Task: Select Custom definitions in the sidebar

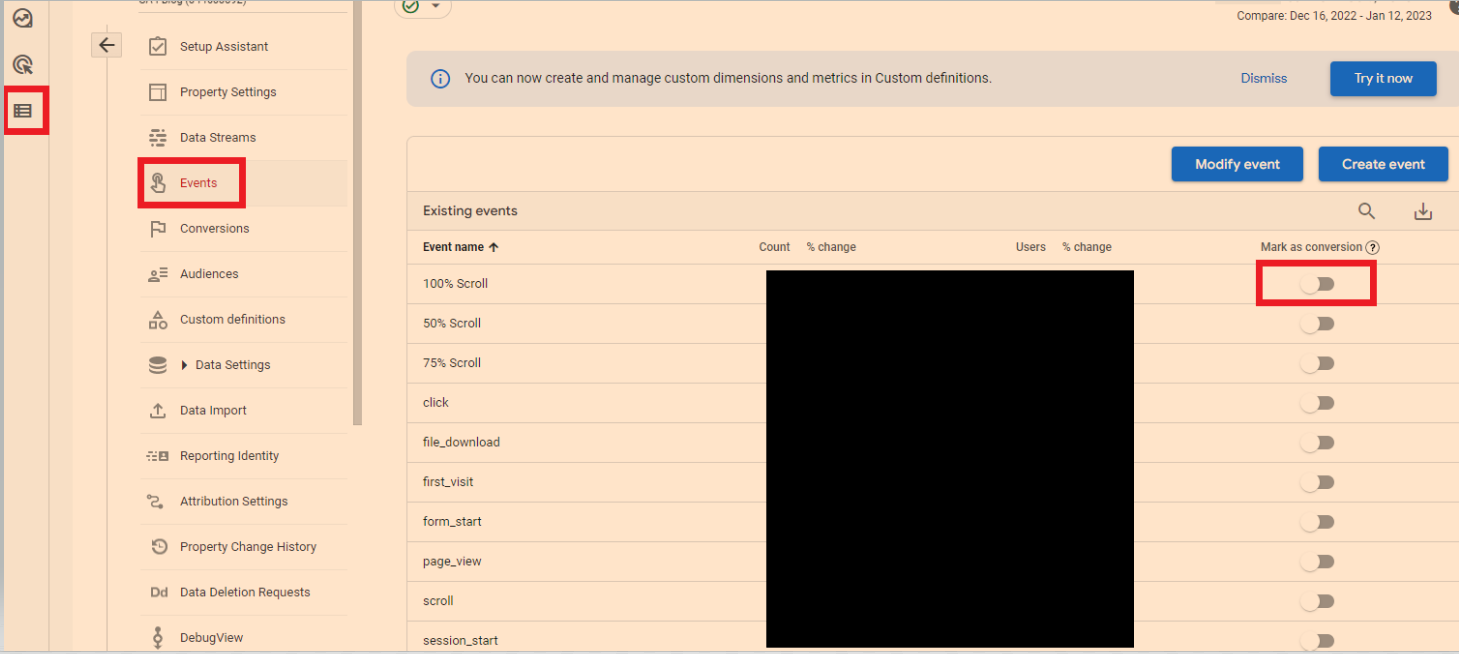Action: 232,320
